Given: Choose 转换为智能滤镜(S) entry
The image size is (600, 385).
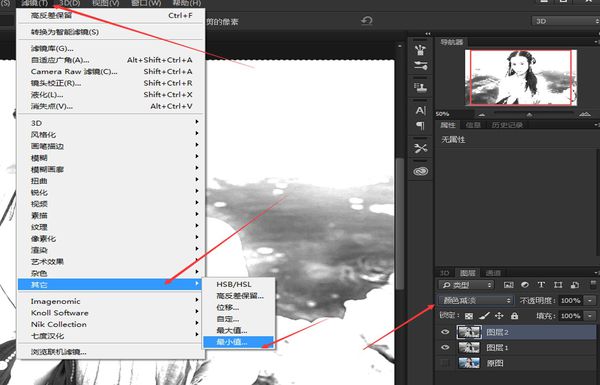Looking at the screenshot, I should (x=111, y=32).
